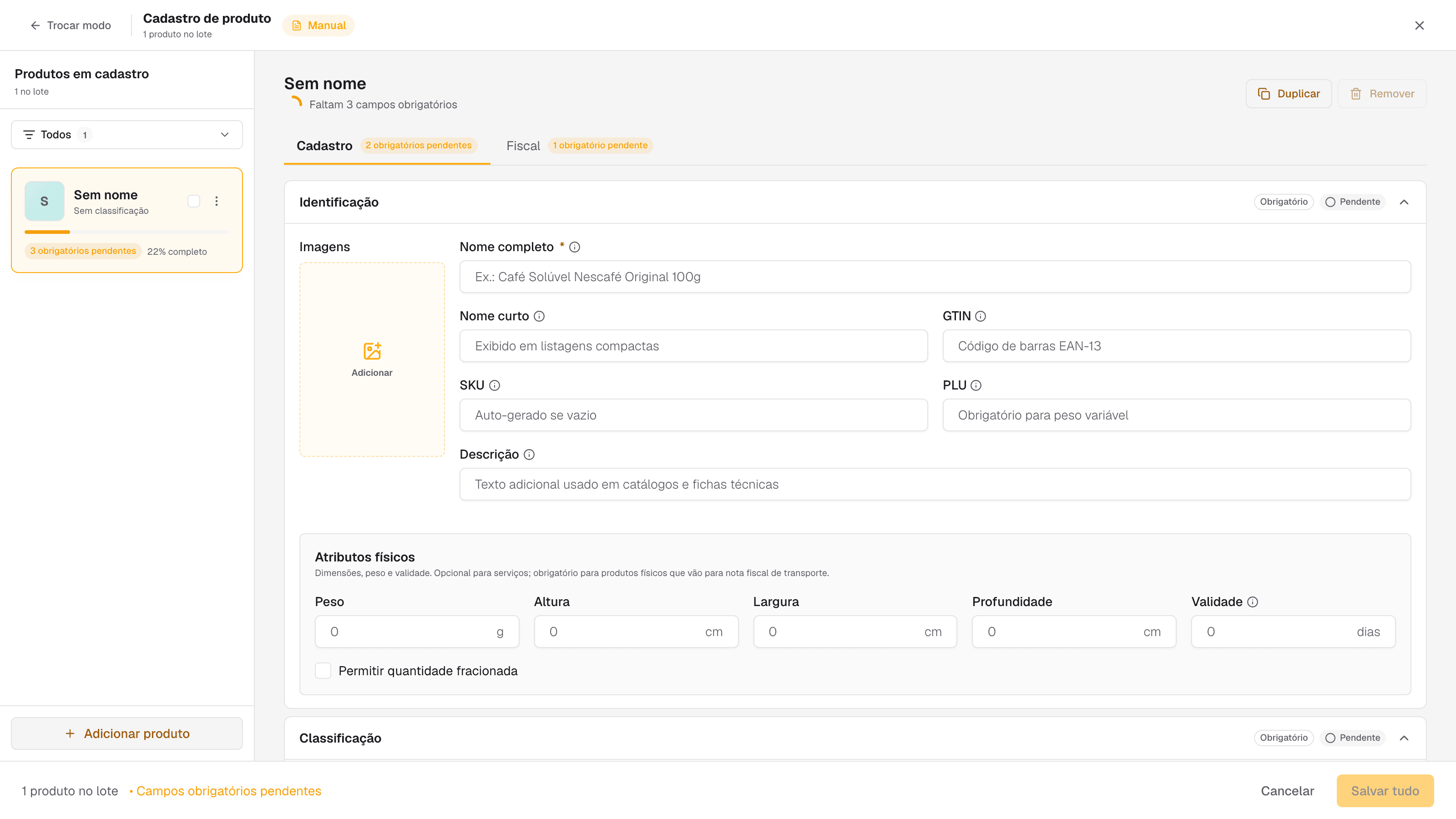1456x819 pixels.
Task: Focus the Nome curto input field
Action: [693, 346]
